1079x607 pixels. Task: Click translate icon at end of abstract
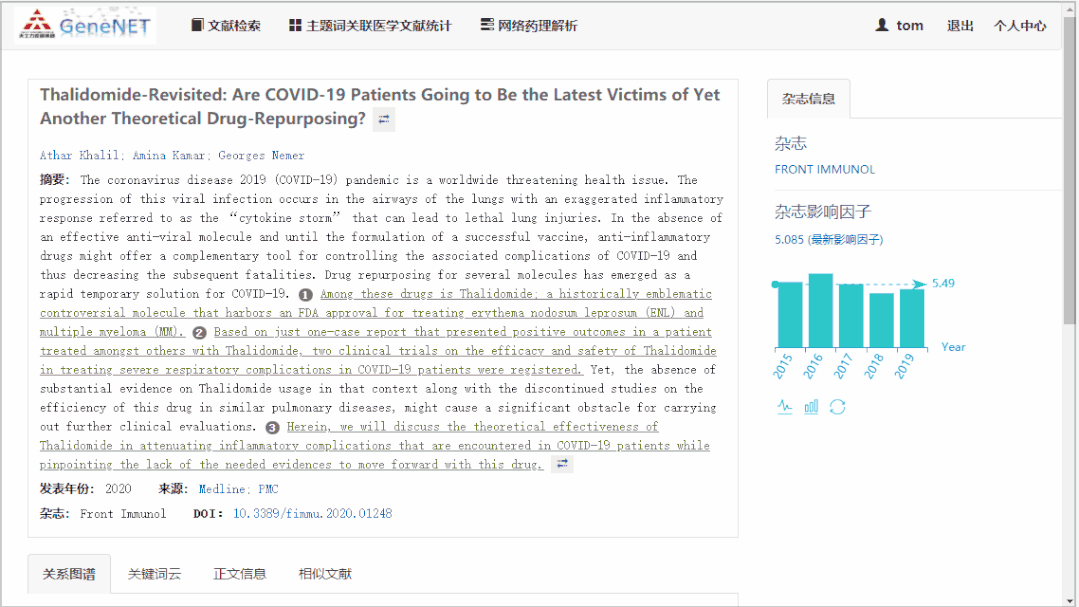(x=562, y=464)
